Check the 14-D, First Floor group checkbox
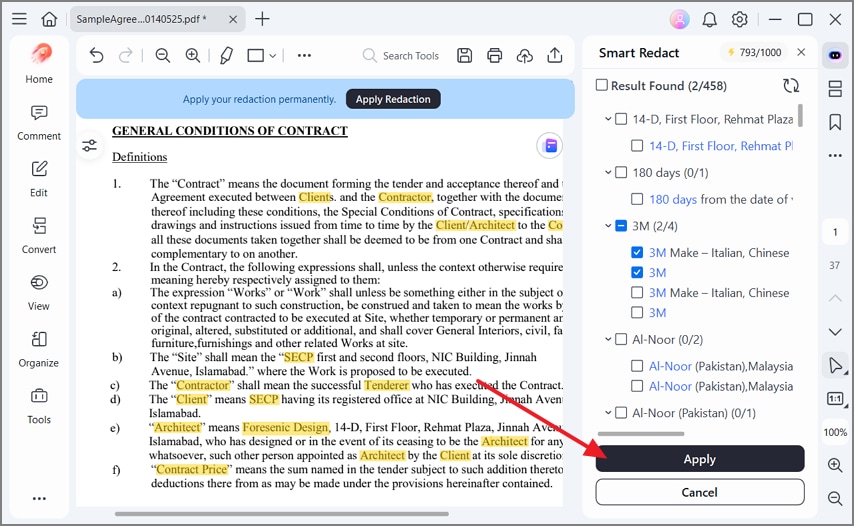The image size is (854, 526). point(621,119)
